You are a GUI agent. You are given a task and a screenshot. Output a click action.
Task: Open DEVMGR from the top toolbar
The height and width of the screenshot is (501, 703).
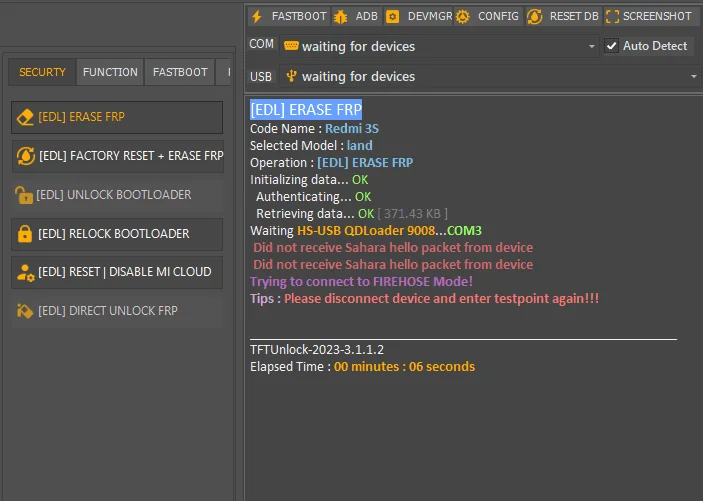(418, 17)
